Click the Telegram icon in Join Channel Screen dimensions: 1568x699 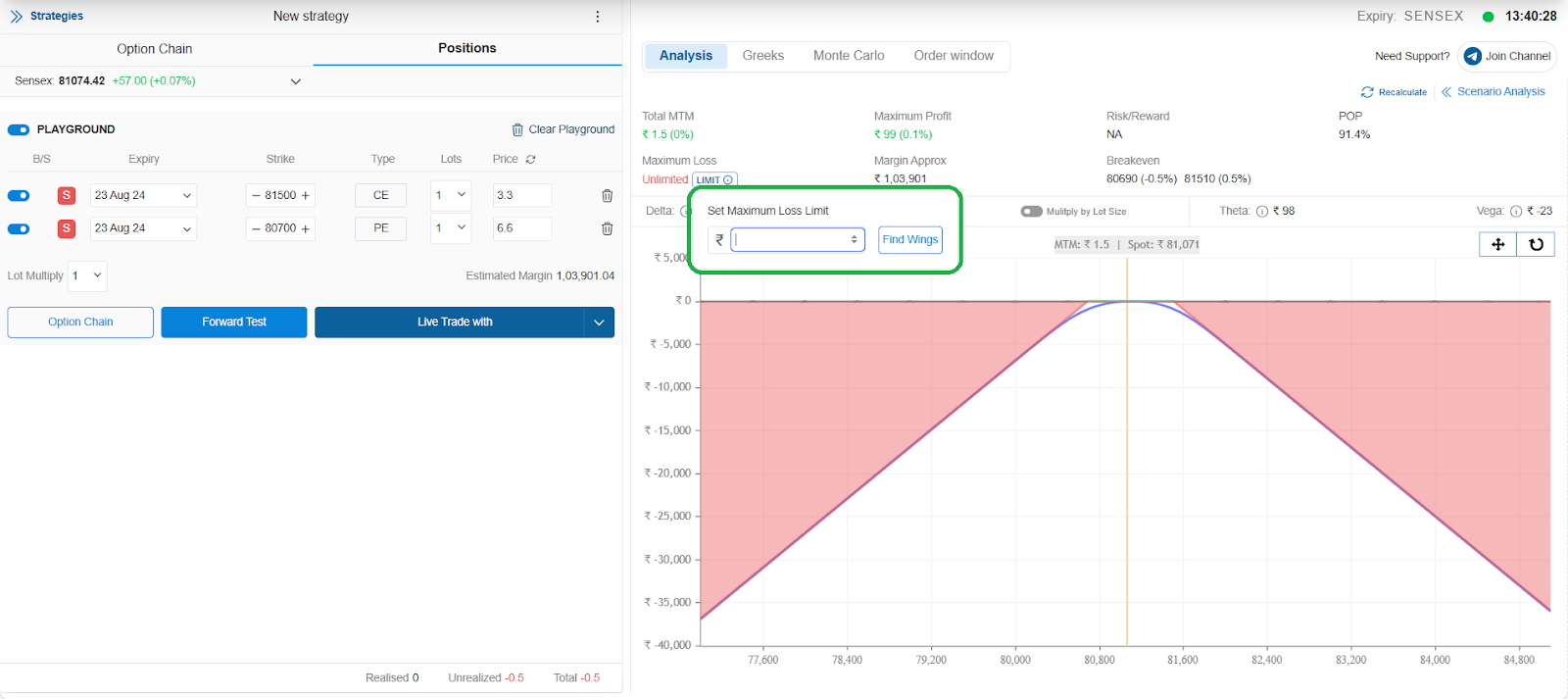point(1472,56)
